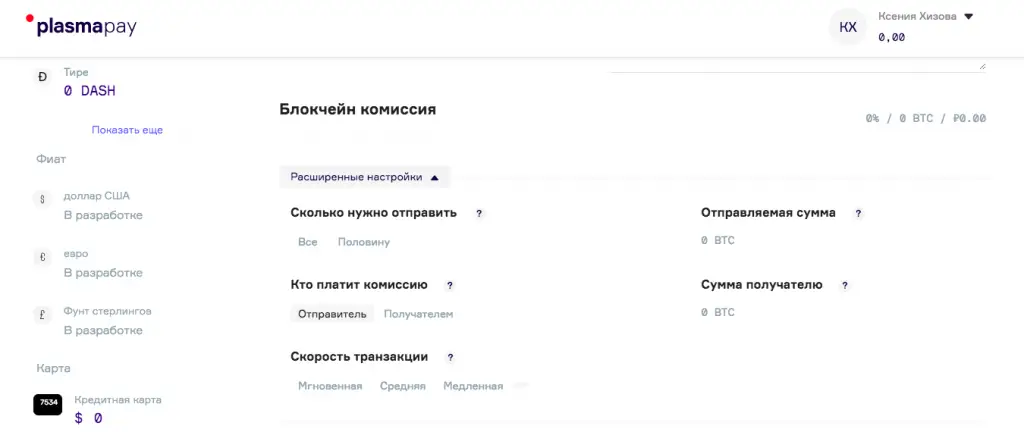
Task: Click the Показать еще link
Action: click(x=127, y=130)
